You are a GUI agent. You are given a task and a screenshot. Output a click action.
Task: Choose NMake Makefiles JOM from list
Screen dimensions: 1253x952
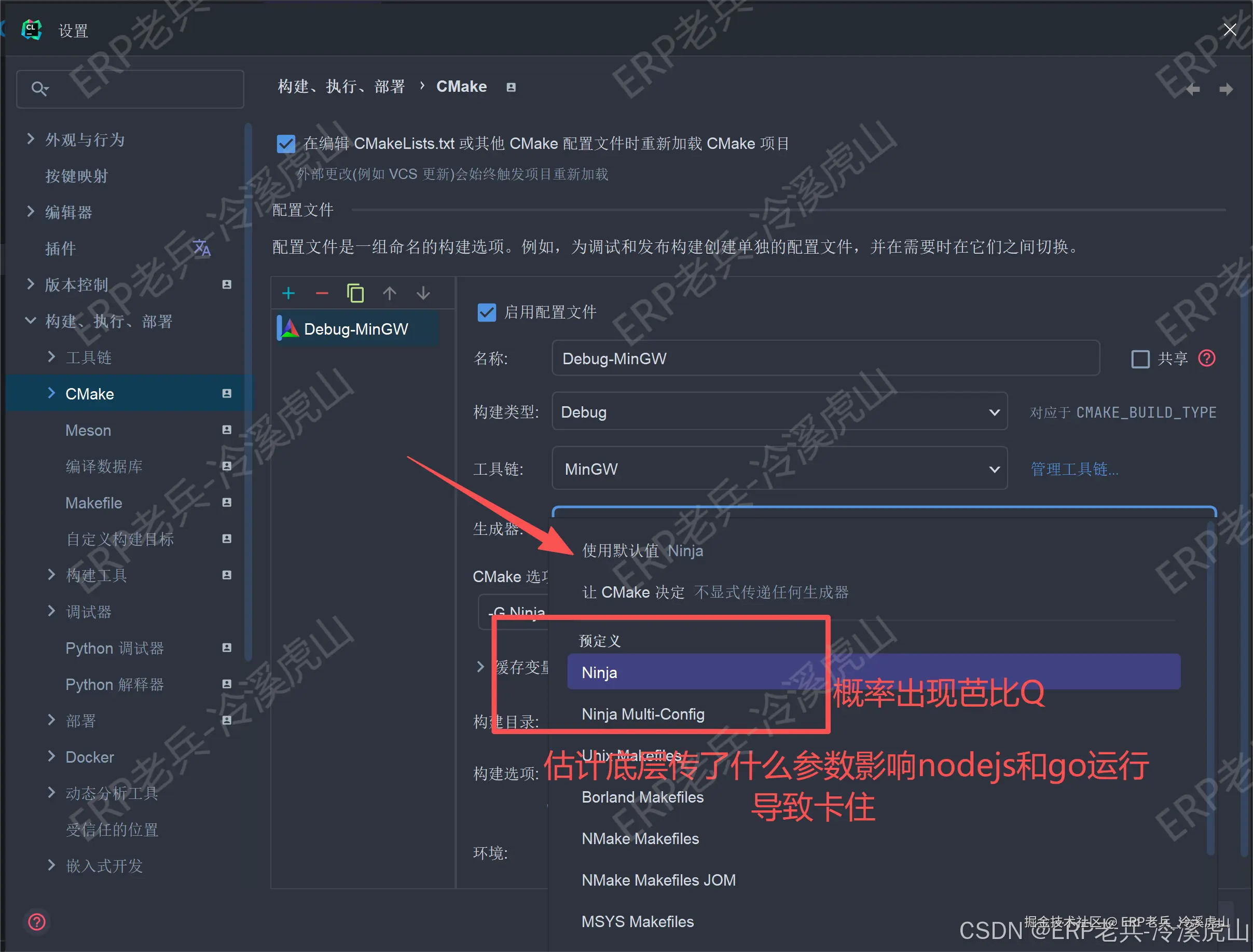pyautogui.click(x=658, y=880)
